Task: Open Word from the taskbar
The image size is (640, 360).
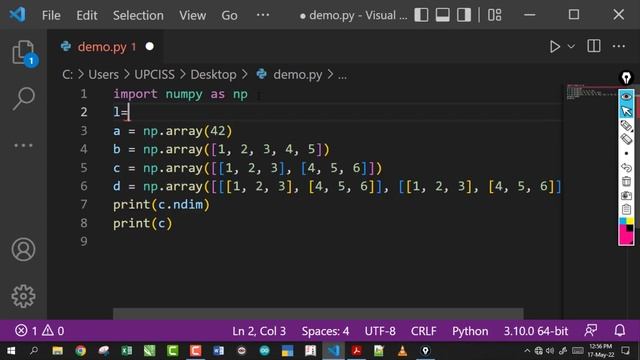Action: coord(218,351)
